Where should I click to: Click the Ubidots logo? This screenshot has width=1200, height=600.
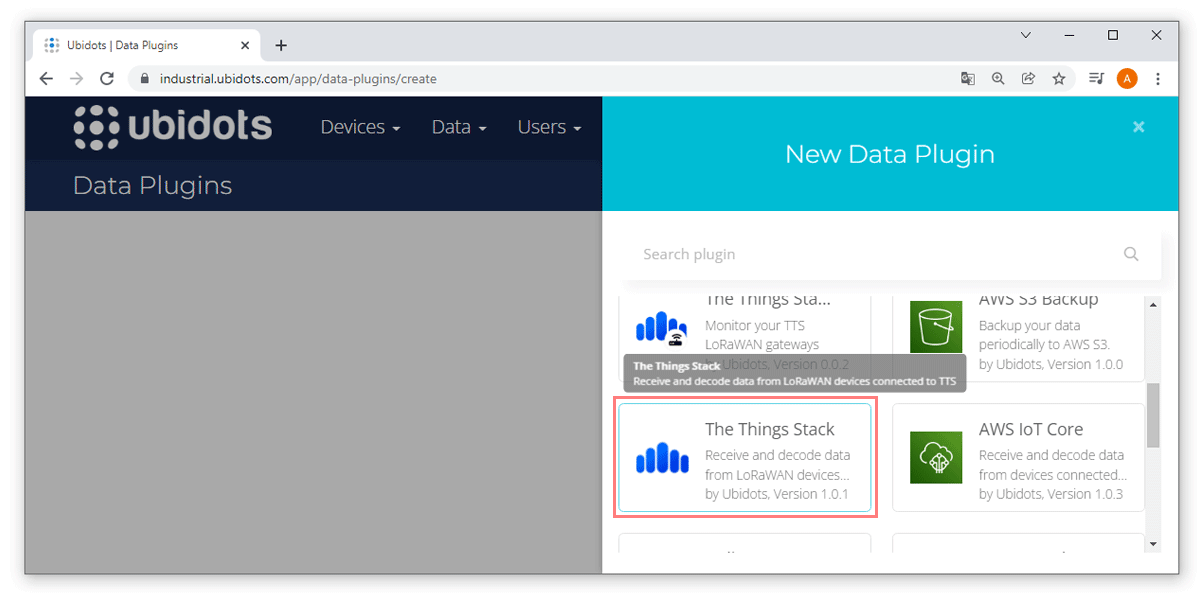[x=173, y=127]
